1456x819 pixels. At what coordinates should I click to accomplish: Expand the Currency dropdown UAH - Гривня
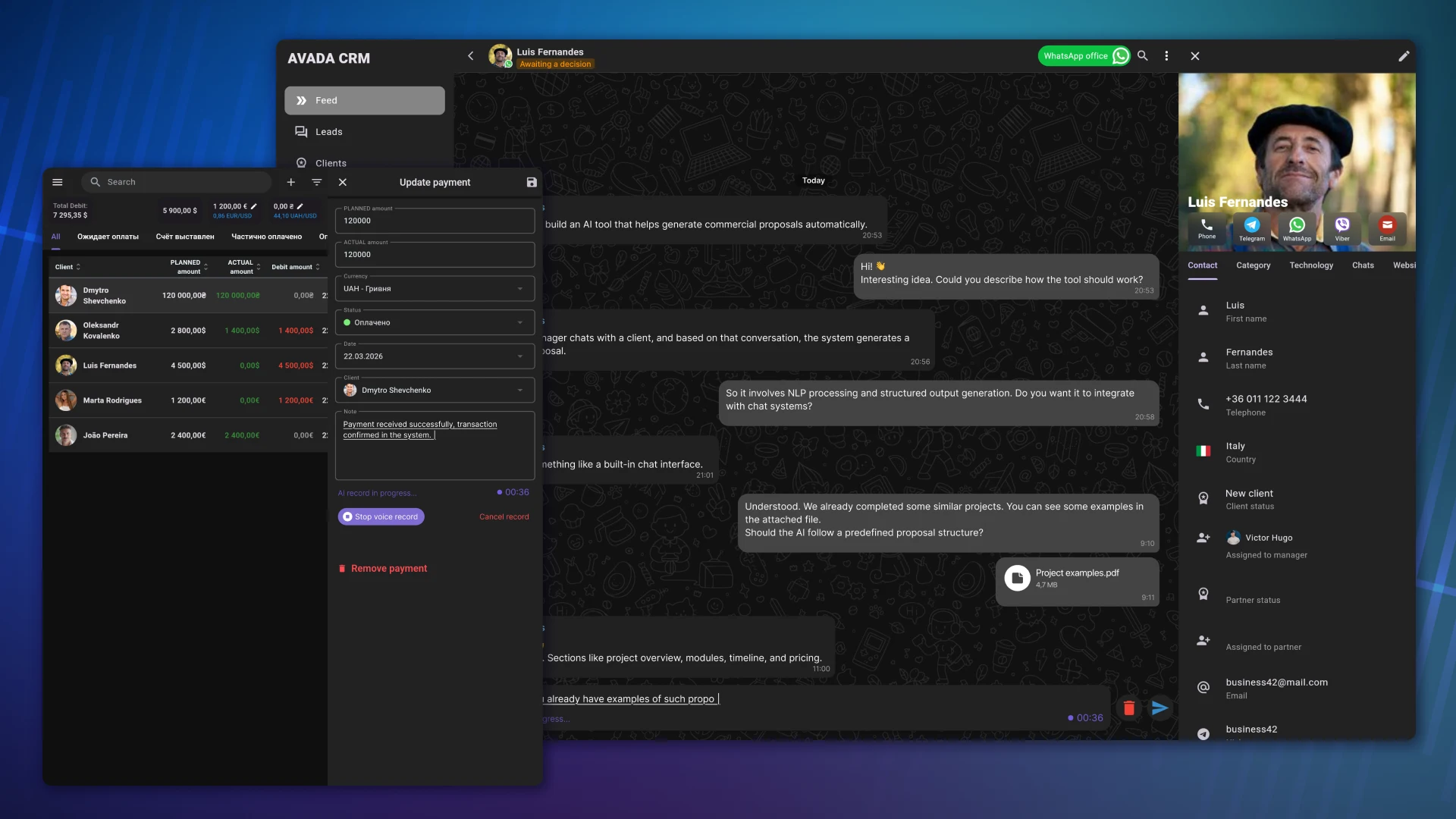point(435,289)
